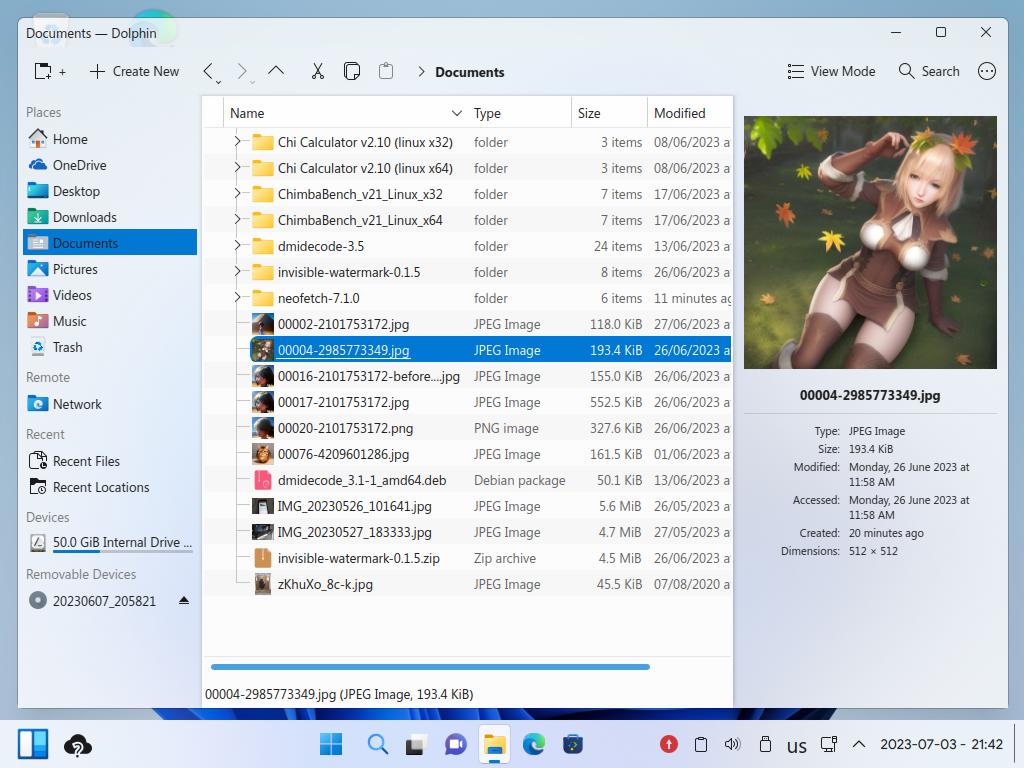1024x768 pixels.
Task: Open the View Mode menu
Action: click(831, 71)
